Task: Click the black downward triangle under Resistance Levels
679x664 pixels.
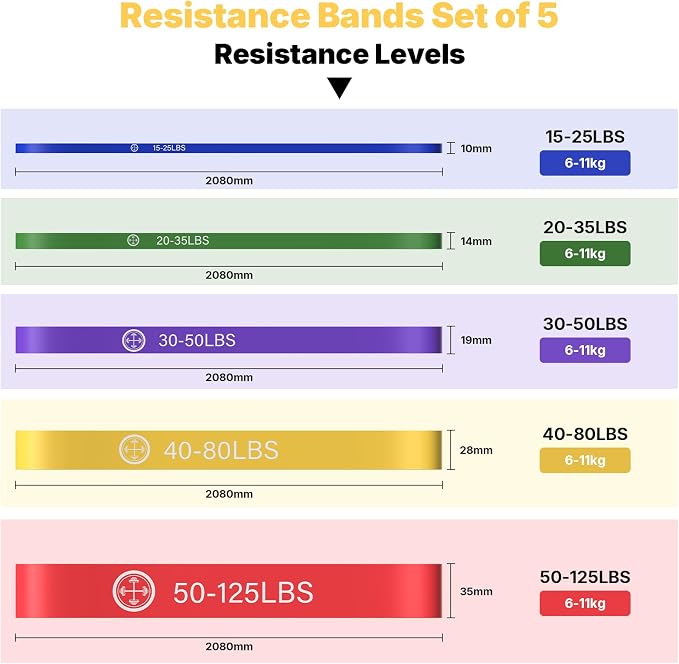Action: pyautogui.click(x=340, y=88)
